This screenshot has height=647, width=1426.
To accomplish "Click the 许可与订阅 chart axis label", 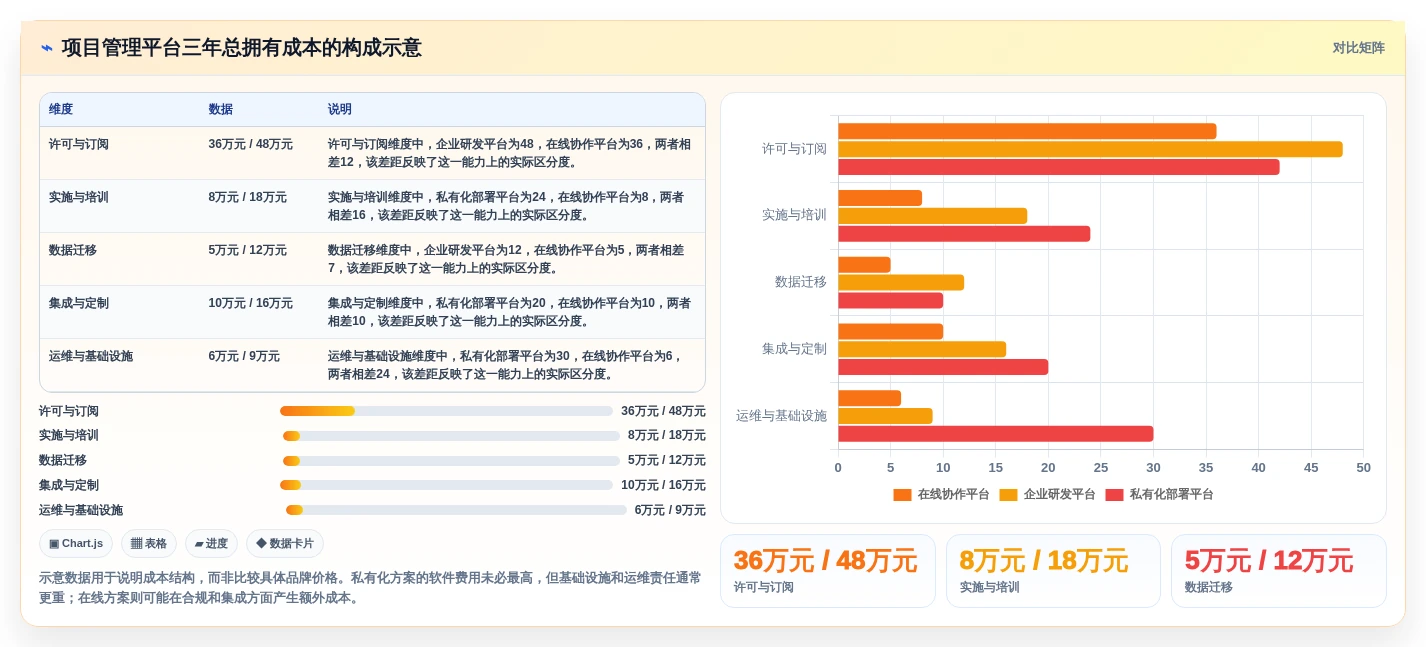I will pos(794,149).
